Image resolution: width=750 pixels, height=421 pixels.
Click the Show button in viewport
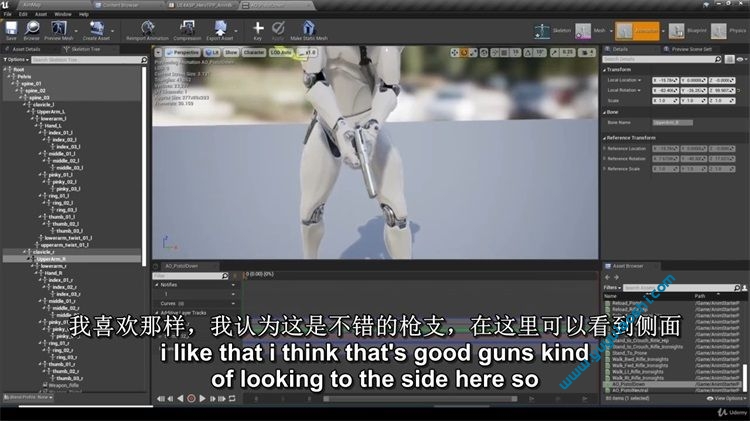231,52
